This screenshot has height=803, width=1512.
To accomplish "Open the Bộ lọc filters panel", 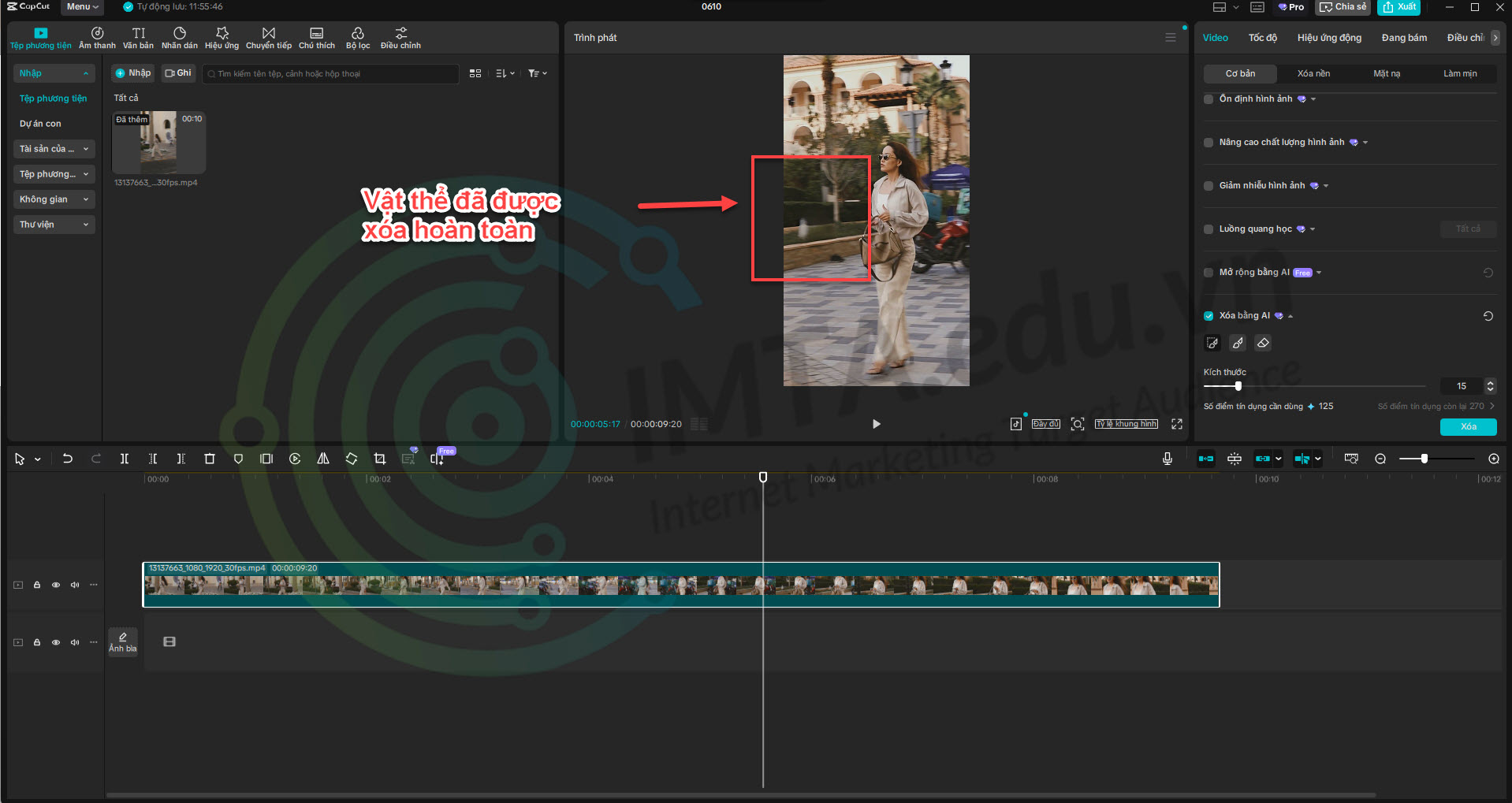I will pyautogui.click(x=358, y=38).
